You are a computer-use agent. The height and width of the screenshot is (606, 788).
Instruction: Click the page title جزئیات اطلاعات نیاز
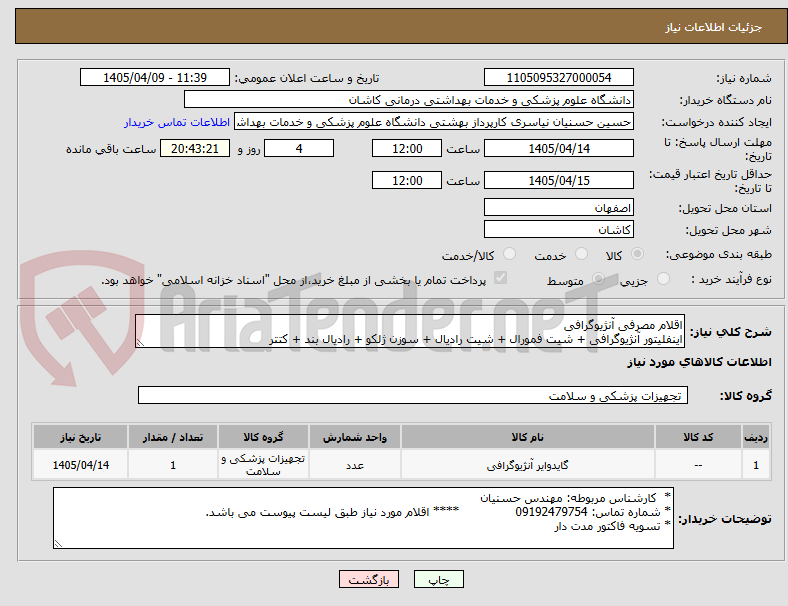click(714, 27)
